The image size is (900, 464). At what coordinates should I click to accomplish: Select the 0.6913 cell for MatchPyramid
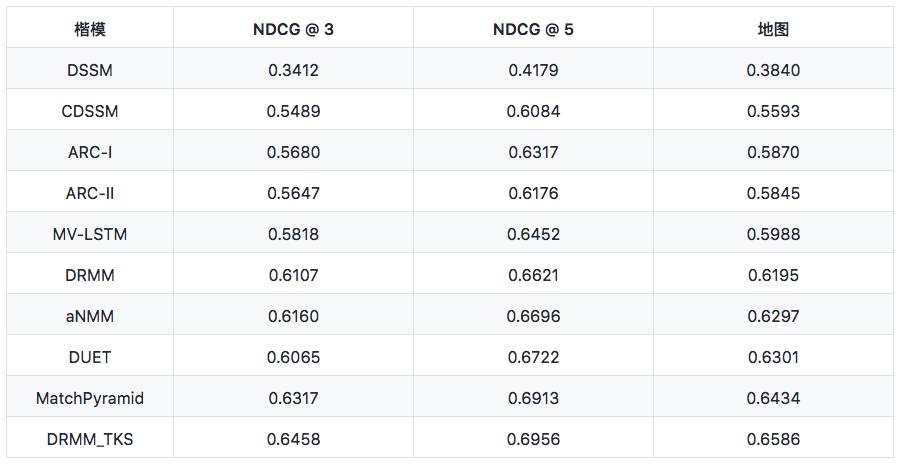(x=533, y=398)
